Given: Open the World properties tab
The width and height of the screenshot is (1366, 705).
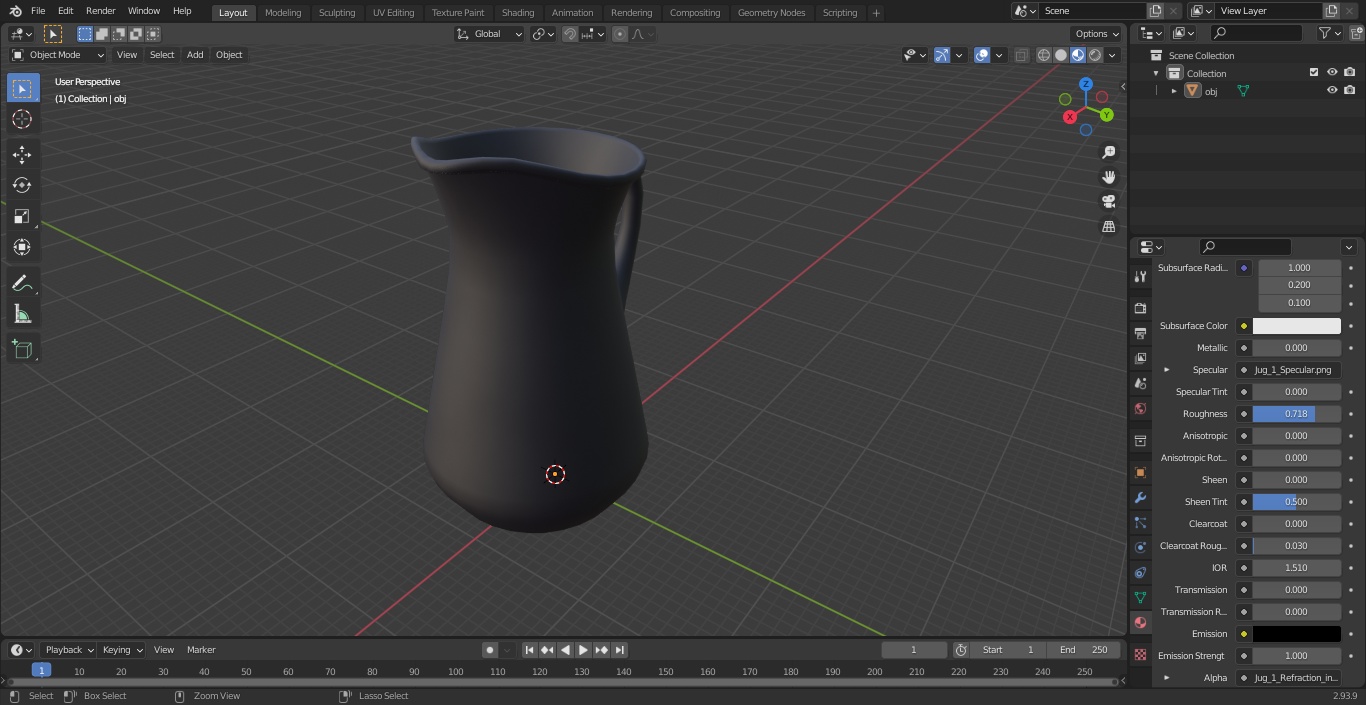Looking at the screenshot, I should (1140, 408).
